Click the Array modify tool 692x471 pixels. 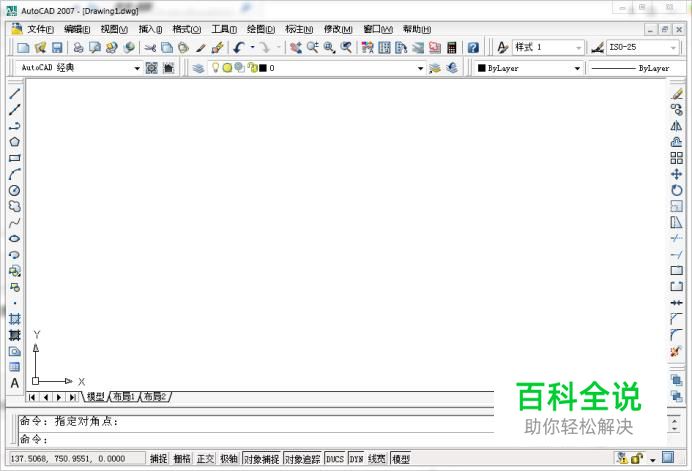coord(676,158)
